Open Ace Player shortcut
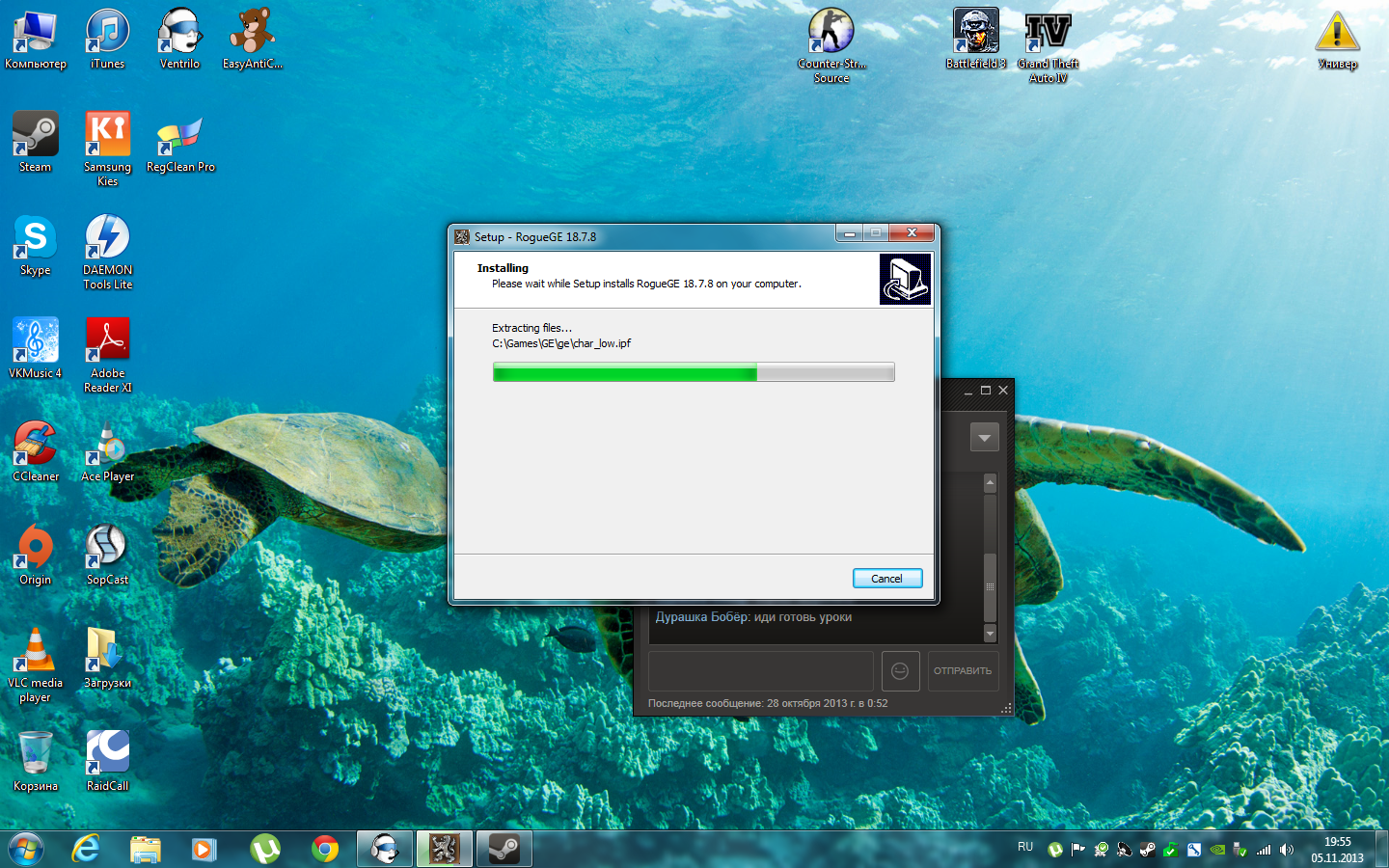 (107, 452)
